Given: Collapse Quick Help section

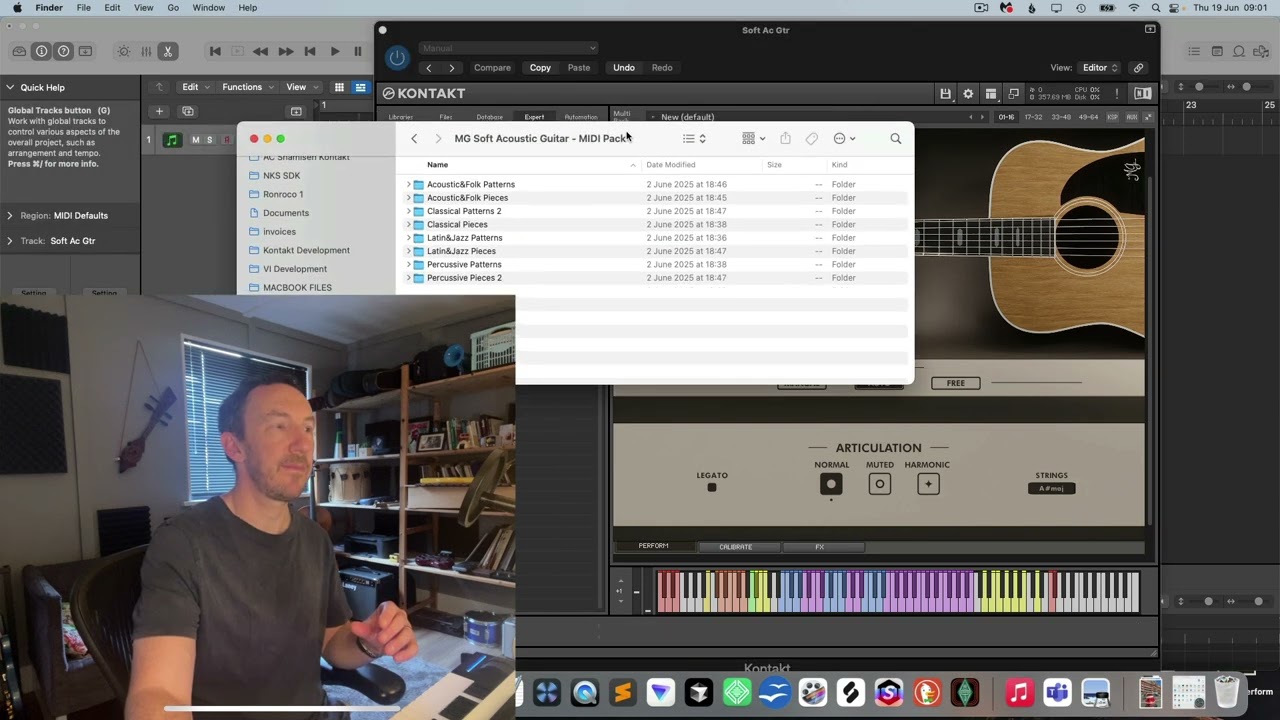Looking at the screenshot, I should coord(10,87).
